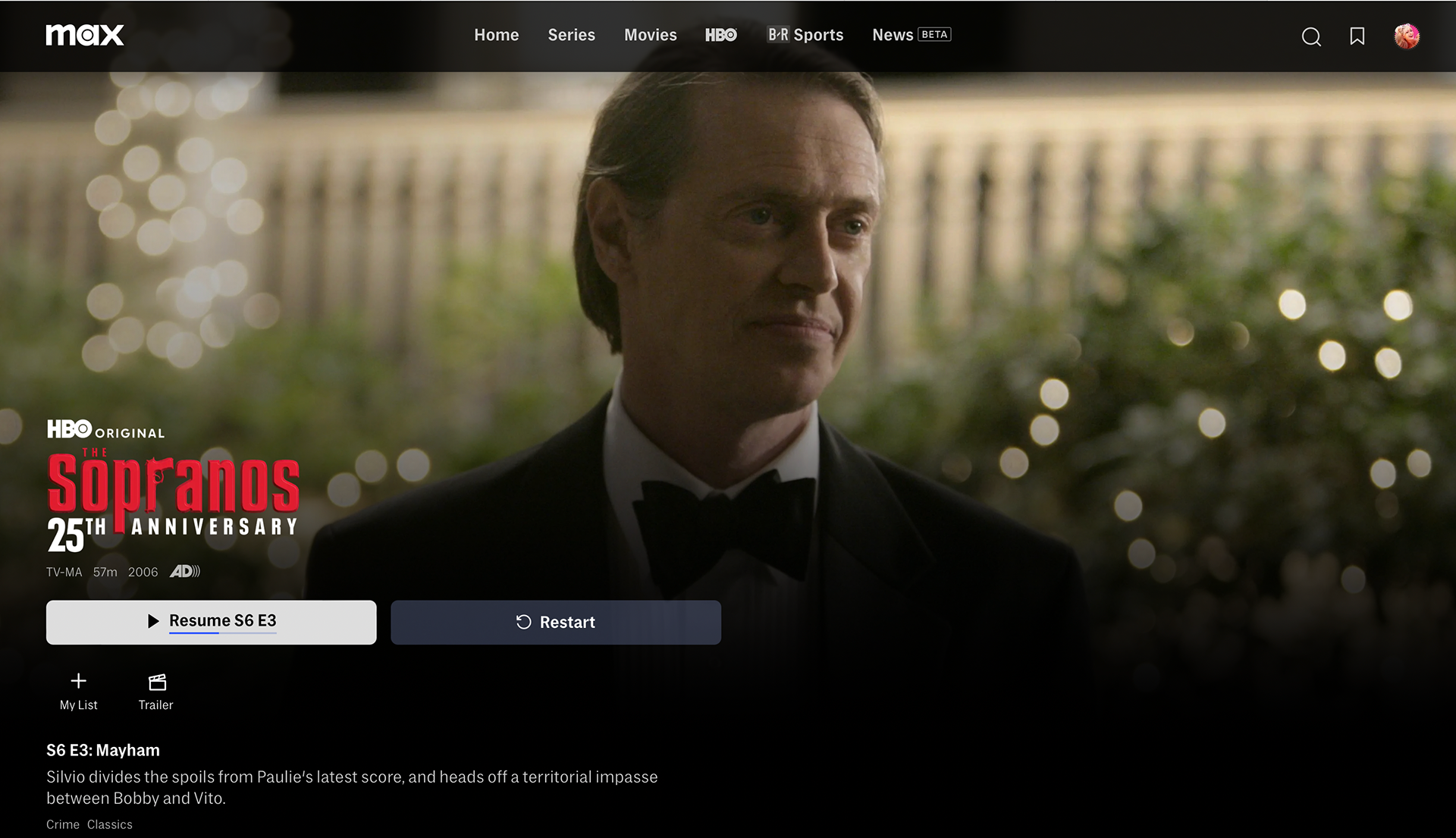Screen dimensions: 1456x838
Task: Click the HBO logo in navigation
Action: [x=720, y=35]
